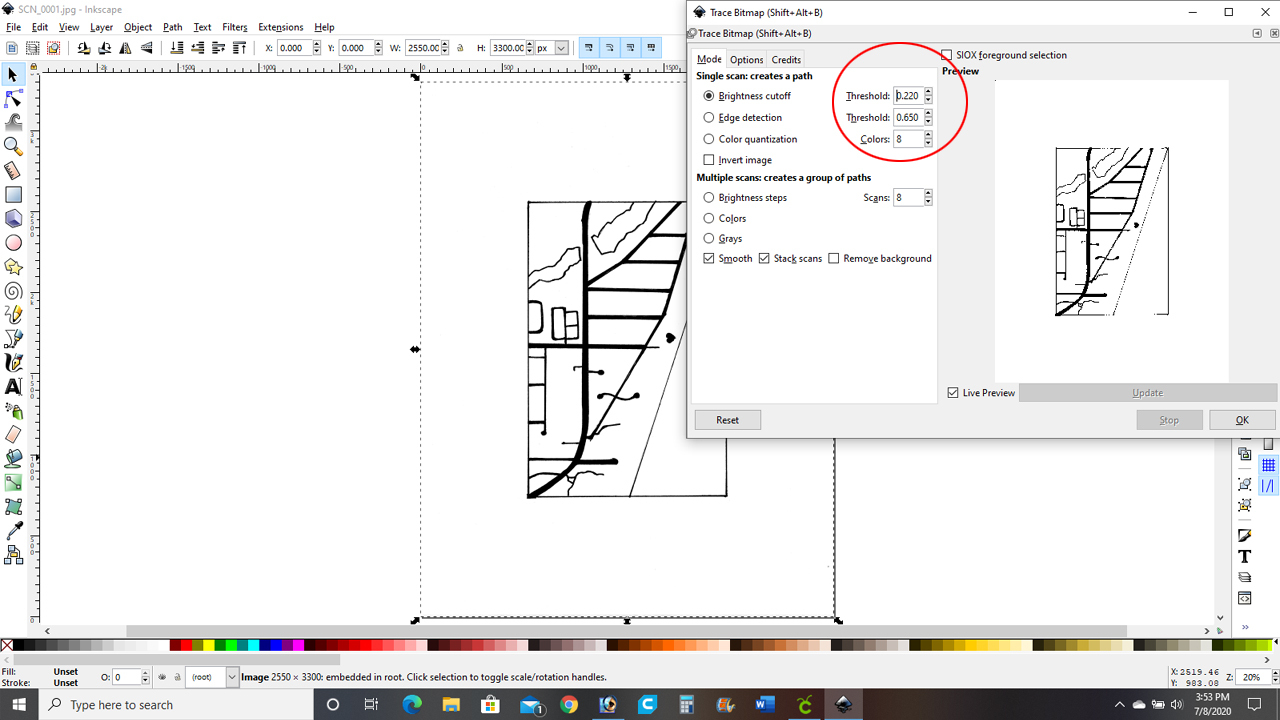Disable the Live Preview checkbox
The image size is (1280, 720).
[953, 393]
